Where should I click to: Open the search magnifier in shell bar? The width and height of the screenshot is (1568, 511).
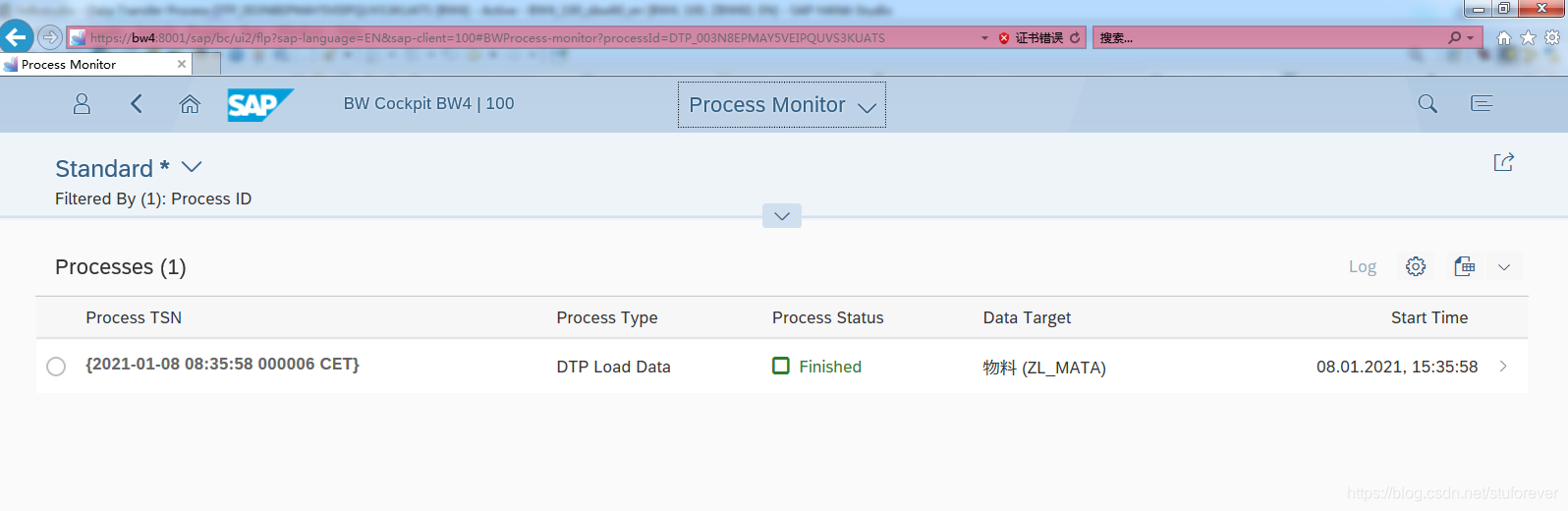coord(1428,104)
